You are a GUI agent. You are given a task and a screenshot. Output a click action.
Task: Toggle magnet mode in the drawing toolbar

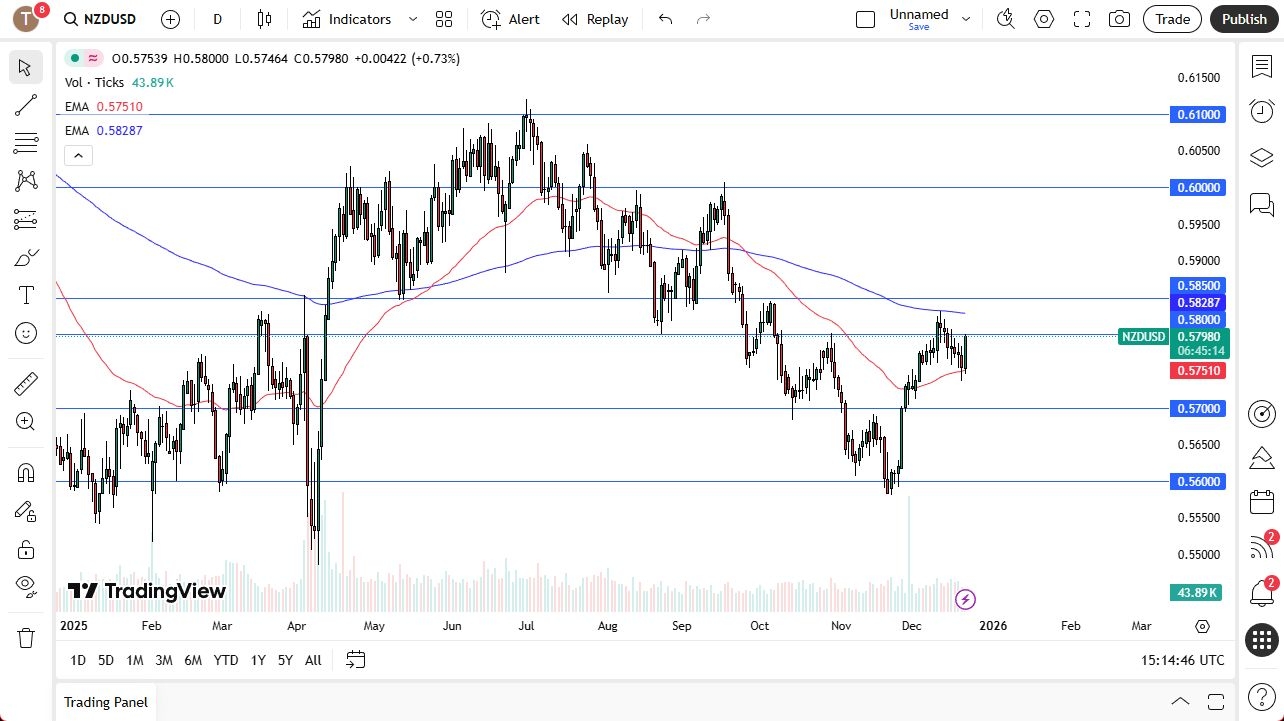26,471
